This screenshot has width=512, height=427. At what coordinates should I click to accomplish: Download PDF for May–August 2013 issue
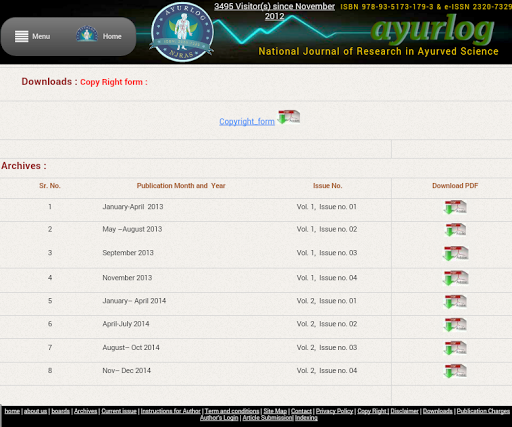(x=455, y=230)
